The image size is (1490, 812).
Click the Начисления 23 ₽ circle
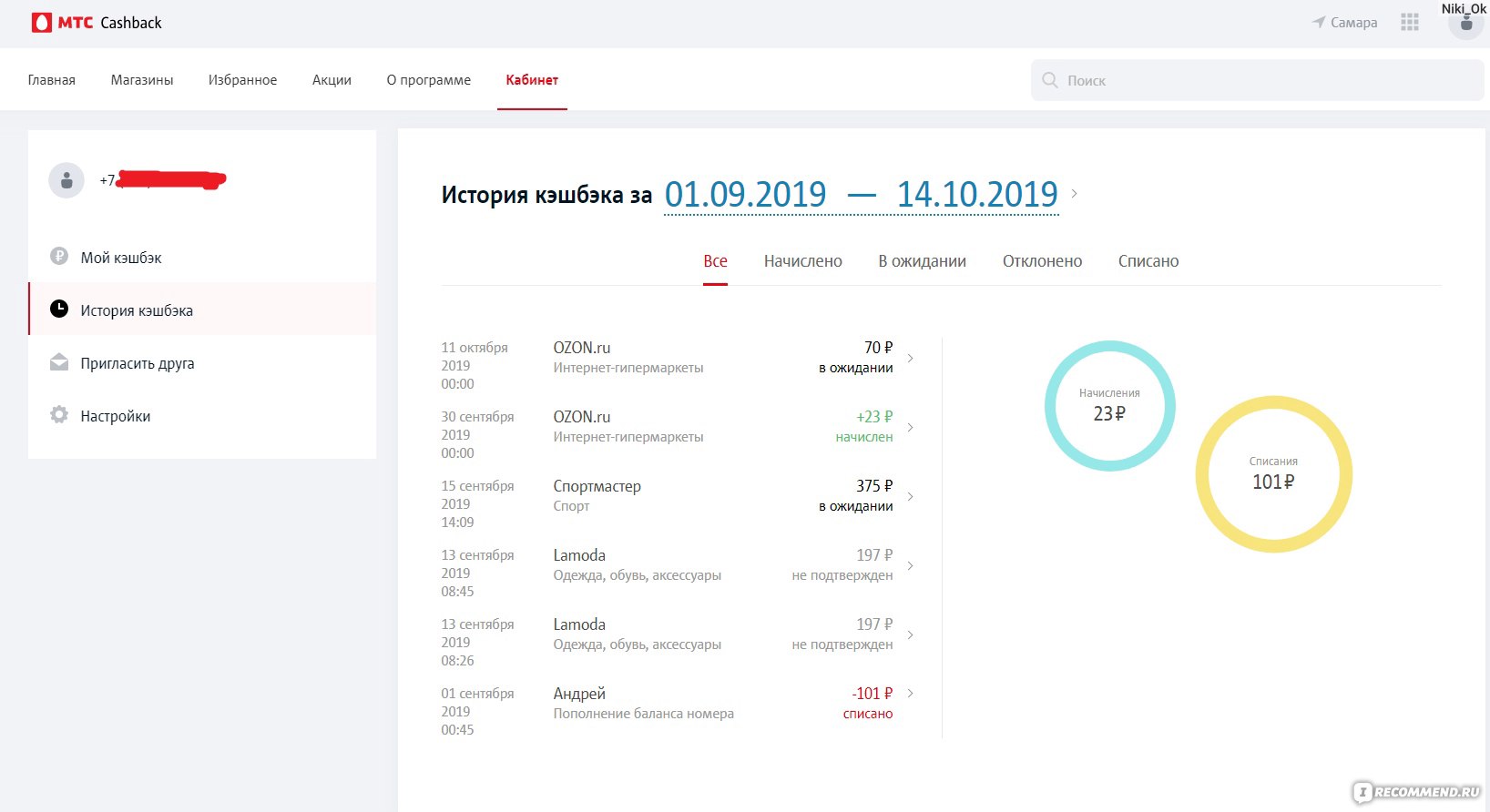click(x=1109, y=406)
